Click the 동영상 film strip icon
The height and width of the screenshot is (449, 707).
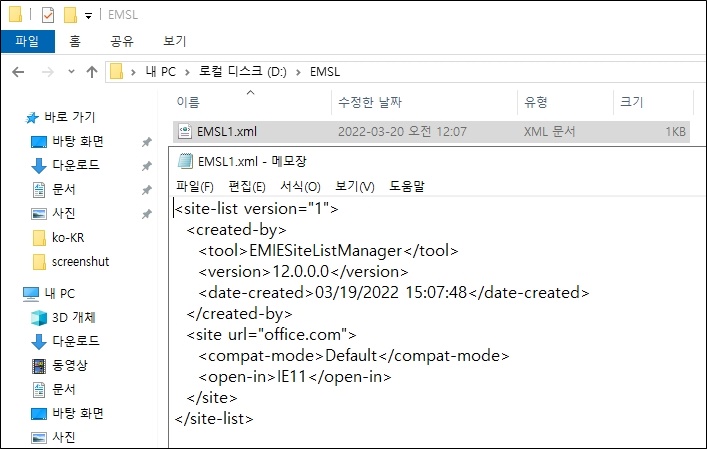(39, 366)
